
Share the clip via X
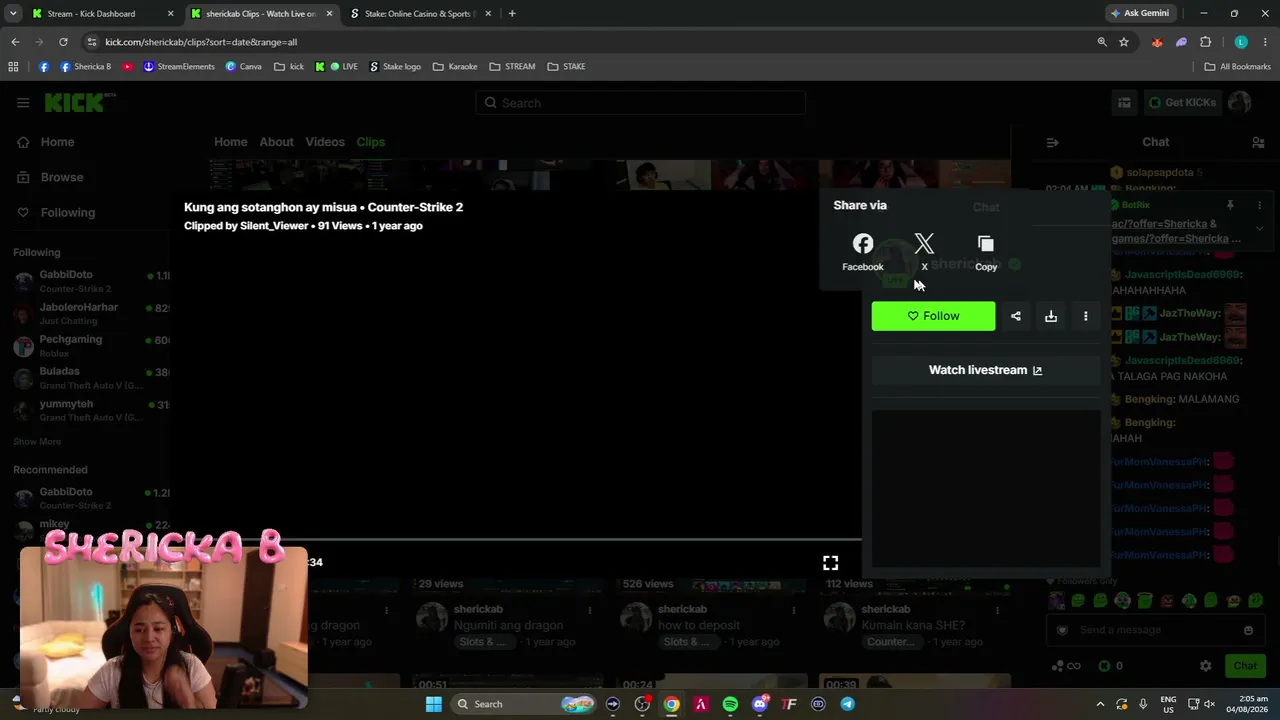[x=924, y=252]
